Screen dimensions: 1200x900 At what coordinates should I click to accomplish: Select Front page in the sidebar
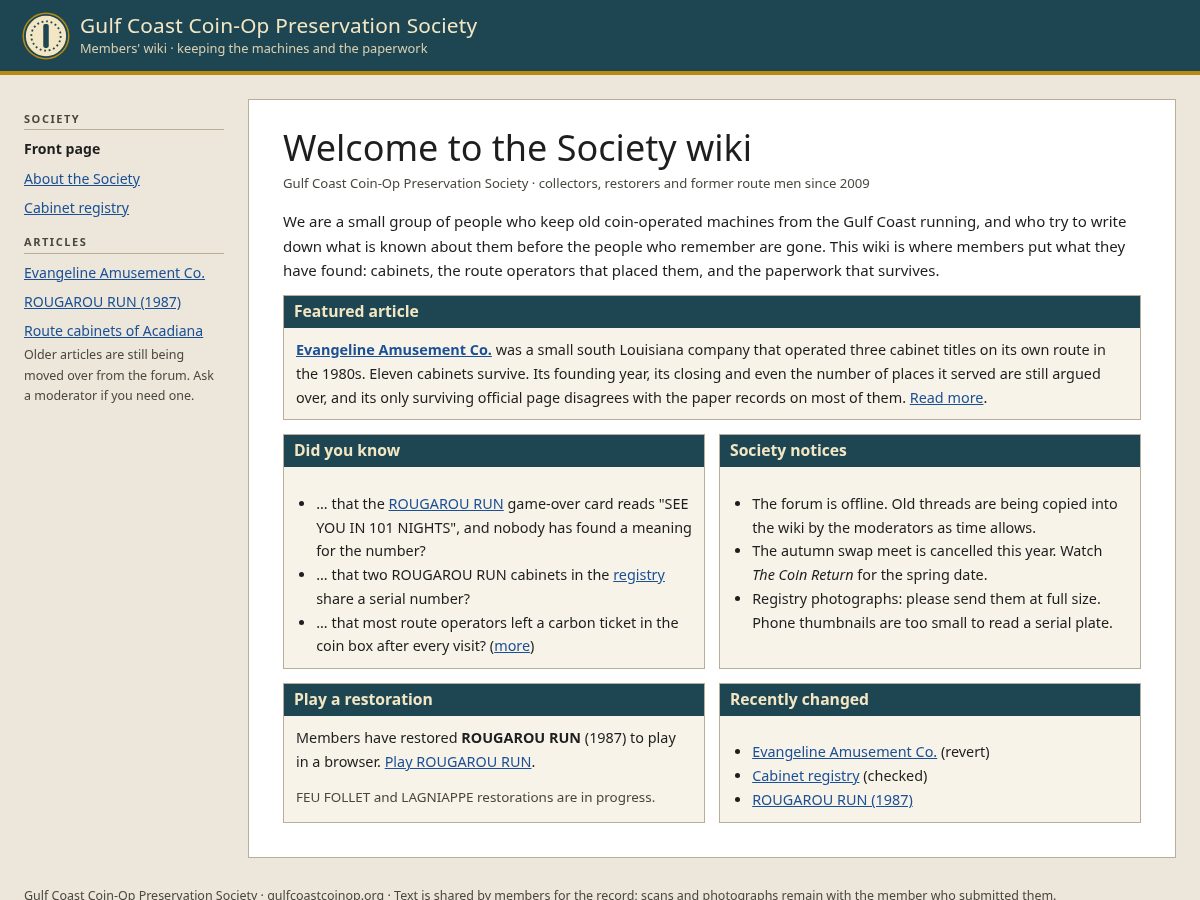click(x=62, y=149)
